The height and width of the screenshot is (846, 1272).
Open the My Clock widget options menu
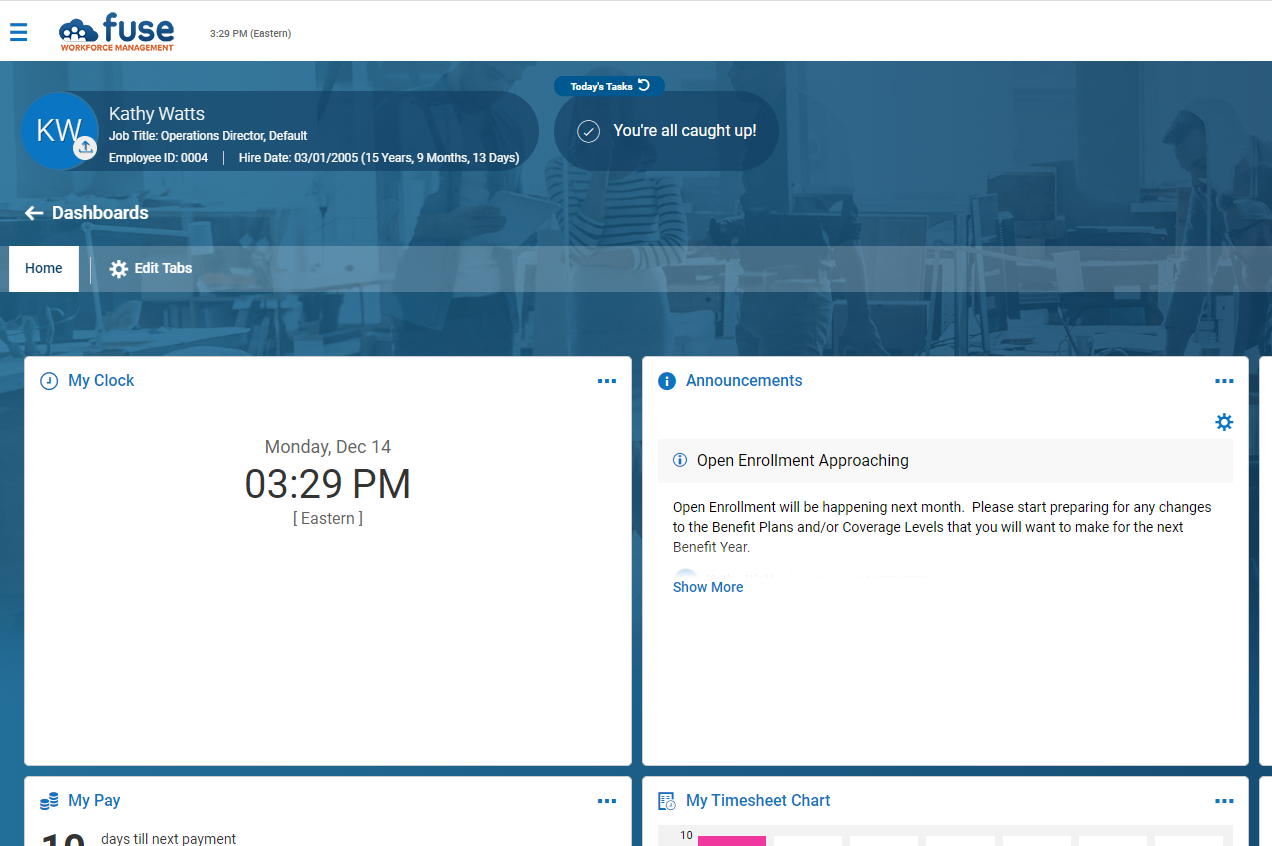click(x=607, y=381)
